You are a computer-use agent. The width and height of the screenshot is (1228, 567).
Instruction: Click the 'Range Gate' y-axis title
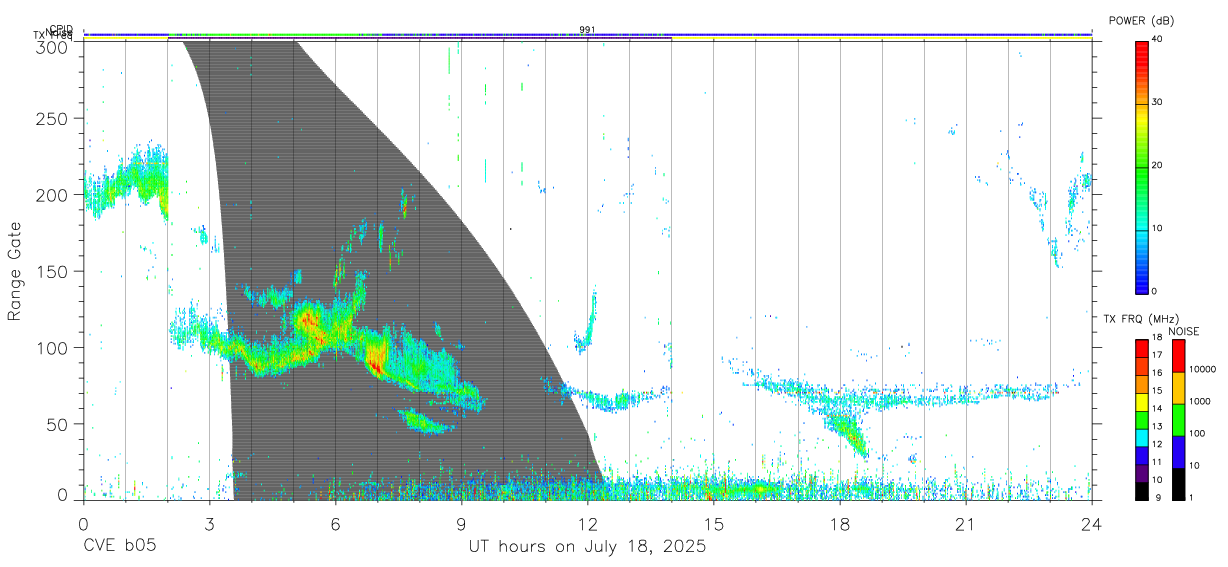coord(15,271)
